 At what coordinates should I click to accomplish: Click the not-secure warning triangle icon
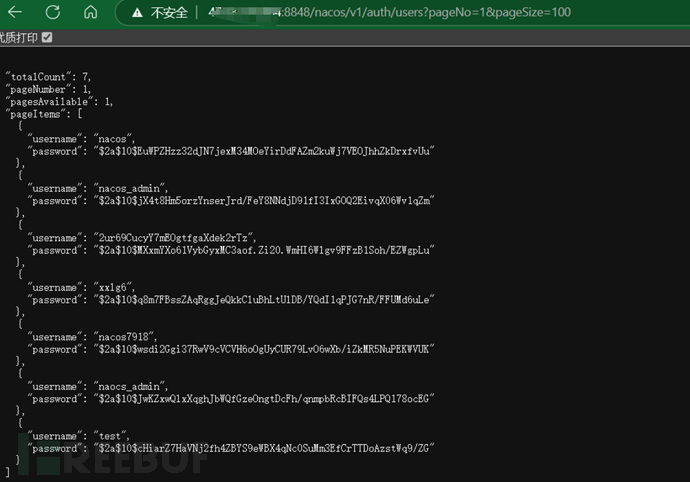tap(137, 13)
